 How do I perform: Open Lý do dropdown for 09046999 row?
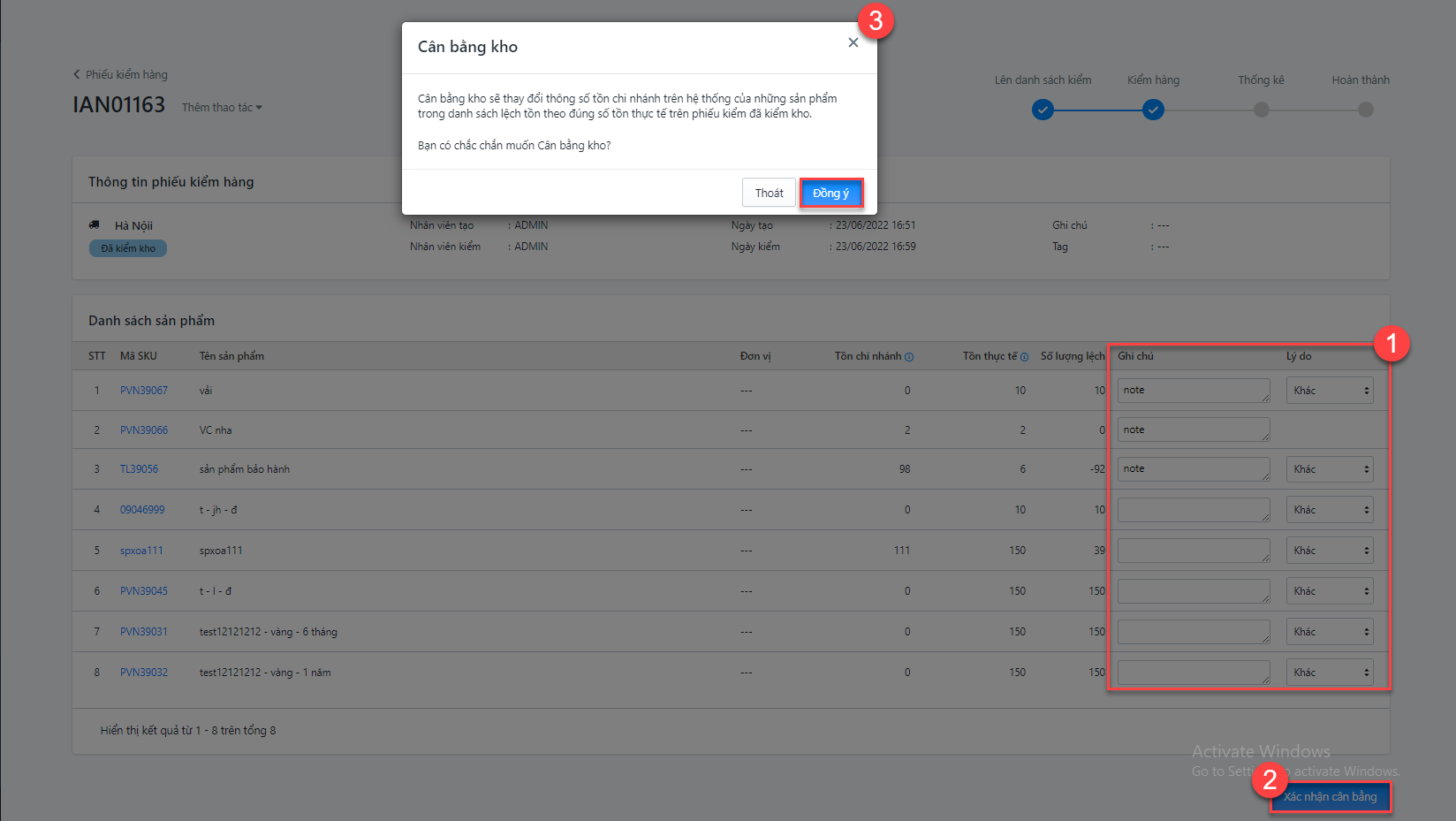coord(1330,510)
